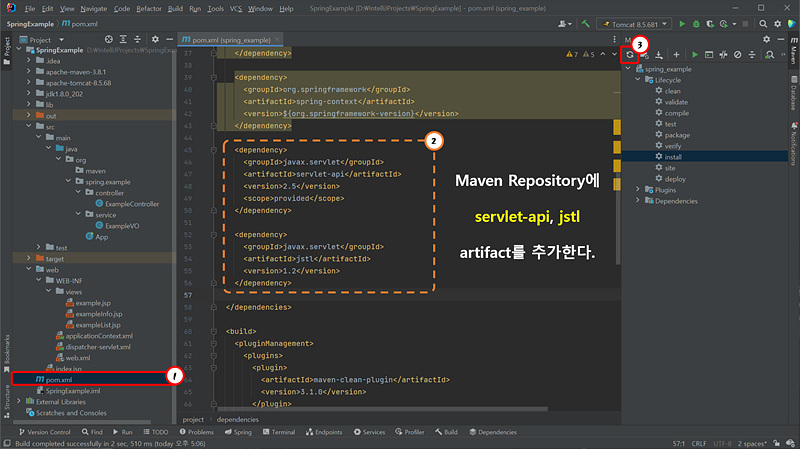800x449 pixels.
Task: Select the pom.xml (spring_example) editor tab
Action: point(231,40)
